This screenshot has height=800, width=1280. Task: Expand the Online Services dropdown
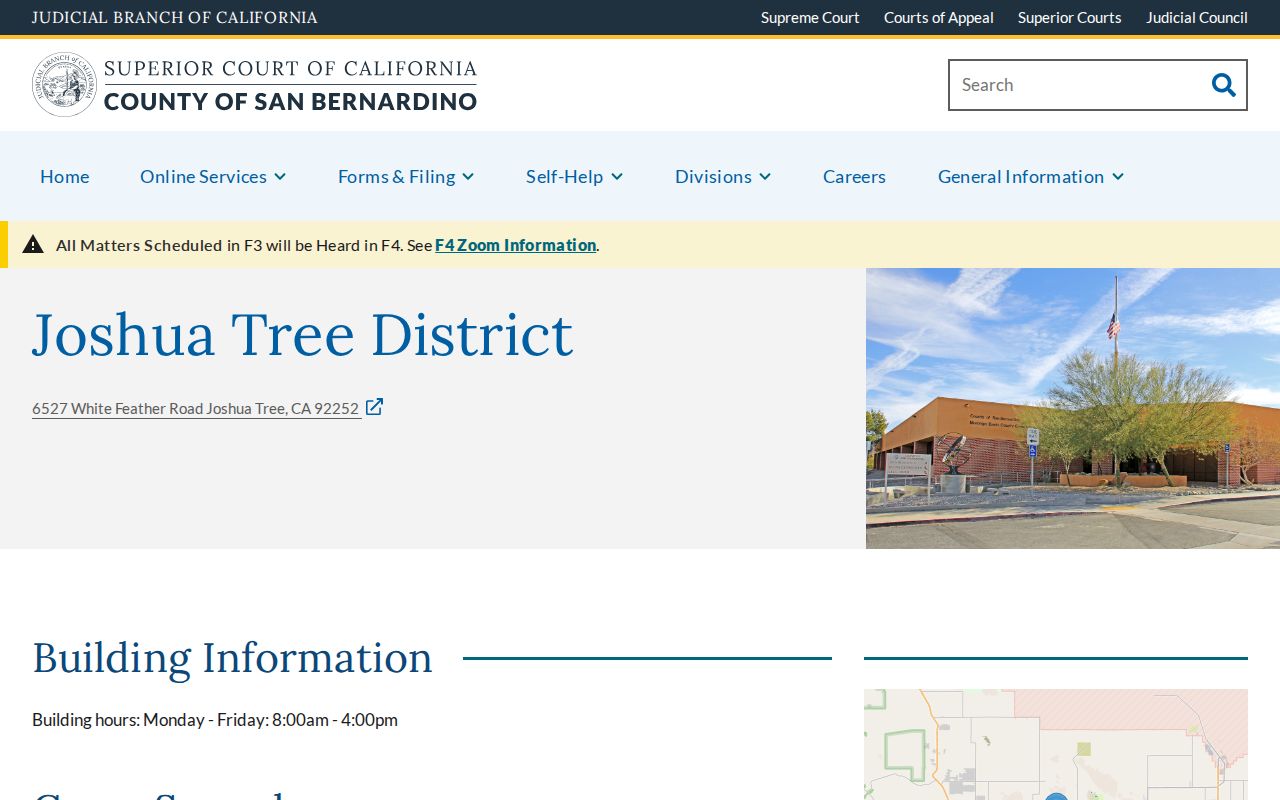tap(213, 176)
